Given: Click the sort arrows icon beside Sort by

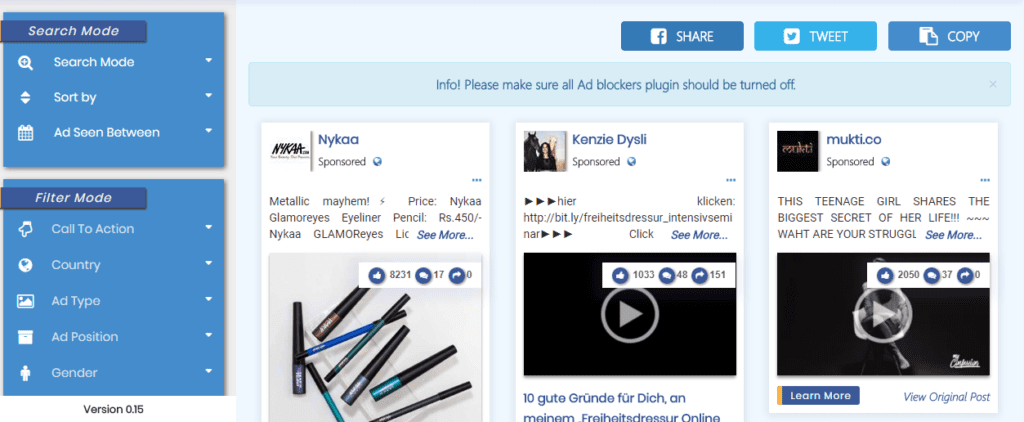Looking at the screenshot, I should pos(25,98).
